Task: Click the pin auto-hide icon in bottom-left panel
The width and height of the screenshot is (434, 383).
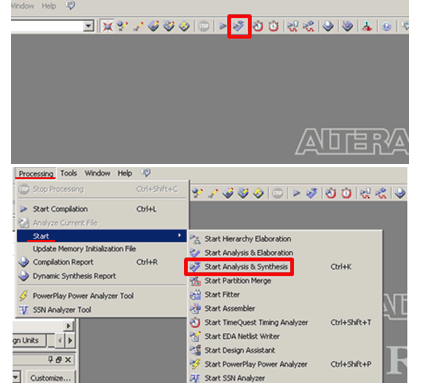Action: (50, 360)
